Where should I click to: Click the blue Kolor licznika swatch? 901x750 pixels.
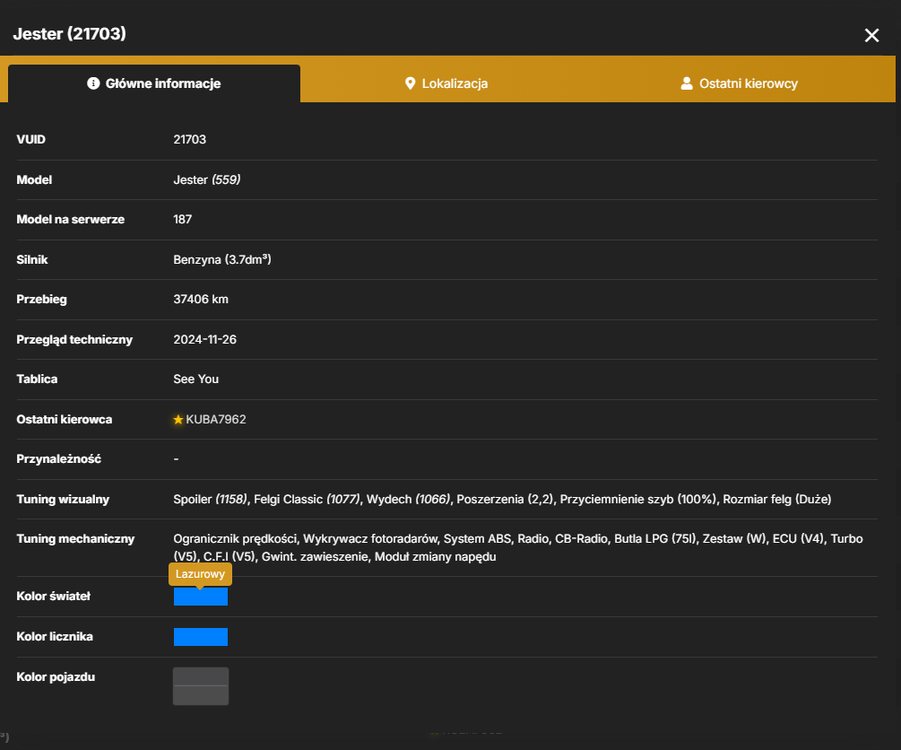(x=201, y=637)
